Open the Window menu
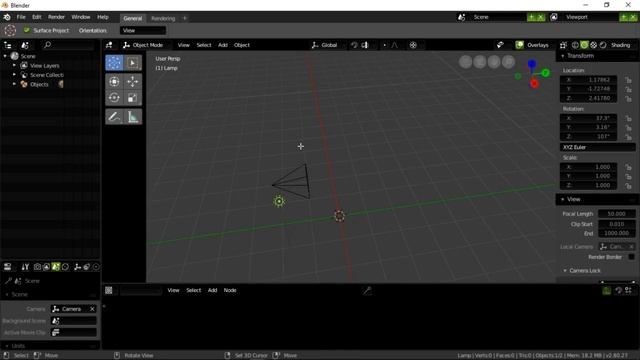Screen dimensions: 640x360 point(80,17)
